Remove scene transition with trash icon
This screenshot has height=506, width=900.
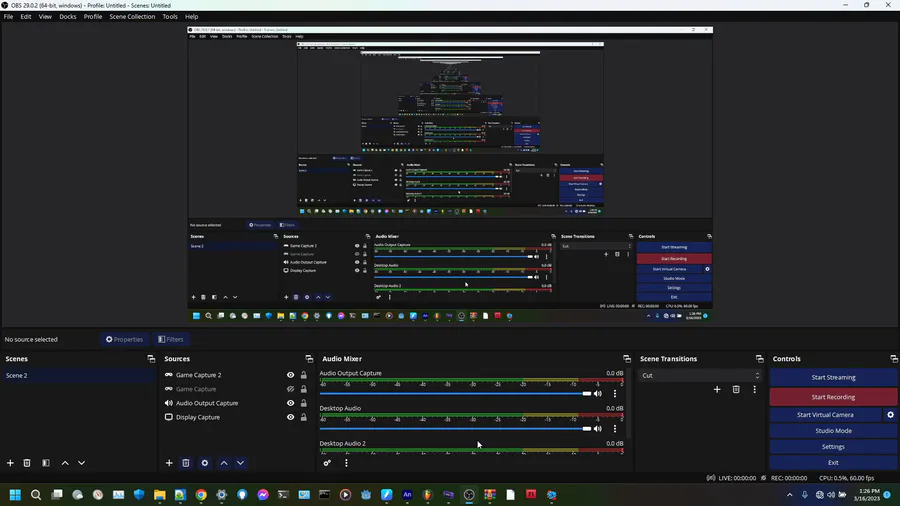click(736, 390)
